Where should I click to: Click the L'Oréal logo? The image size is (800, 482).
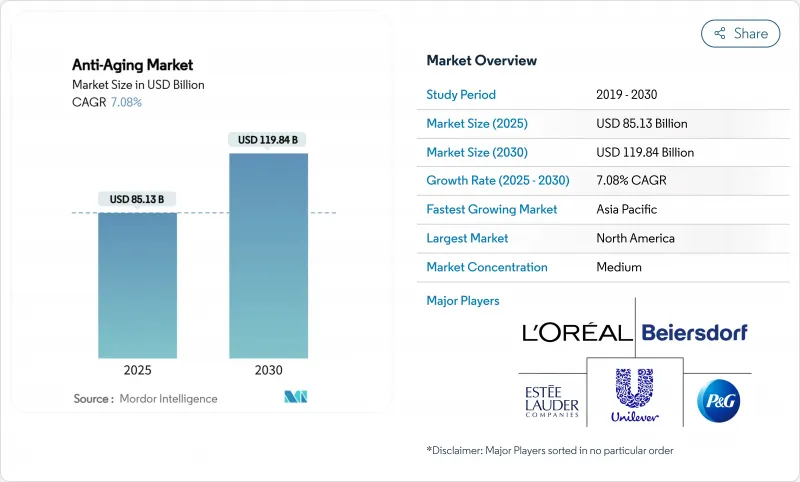pyautogui.click(x=577, y=332)
